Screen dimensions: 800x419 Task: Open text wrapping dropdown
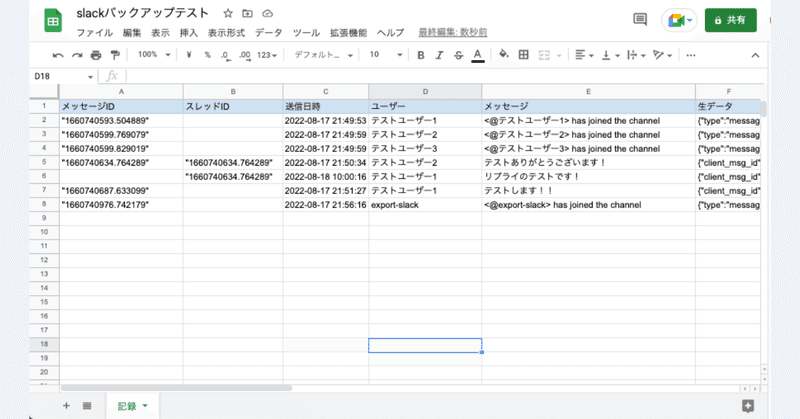636,55
